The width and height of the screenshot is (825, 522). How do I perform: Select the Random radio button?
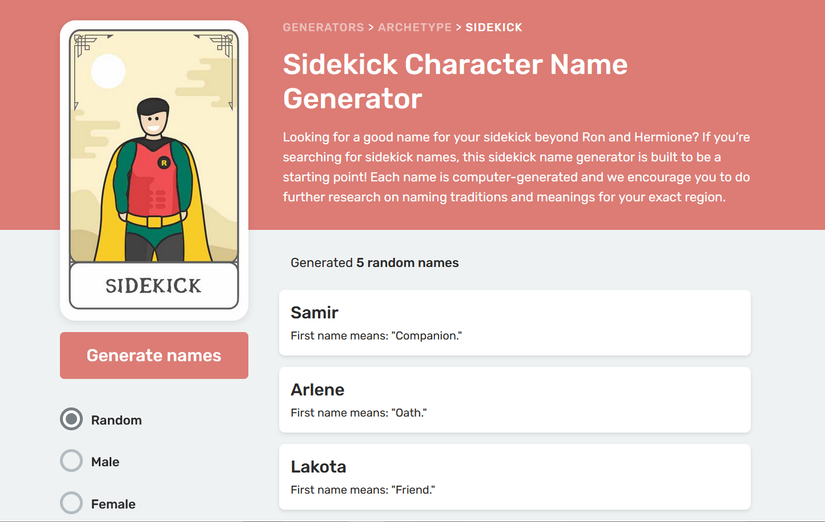pos(71,420)
